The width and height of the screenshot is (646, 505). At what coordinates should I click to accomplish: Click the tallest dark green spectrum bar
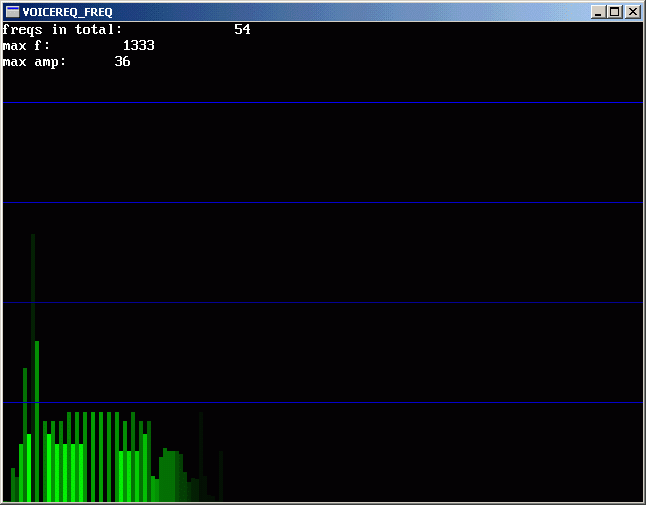[x=33, y=300]
